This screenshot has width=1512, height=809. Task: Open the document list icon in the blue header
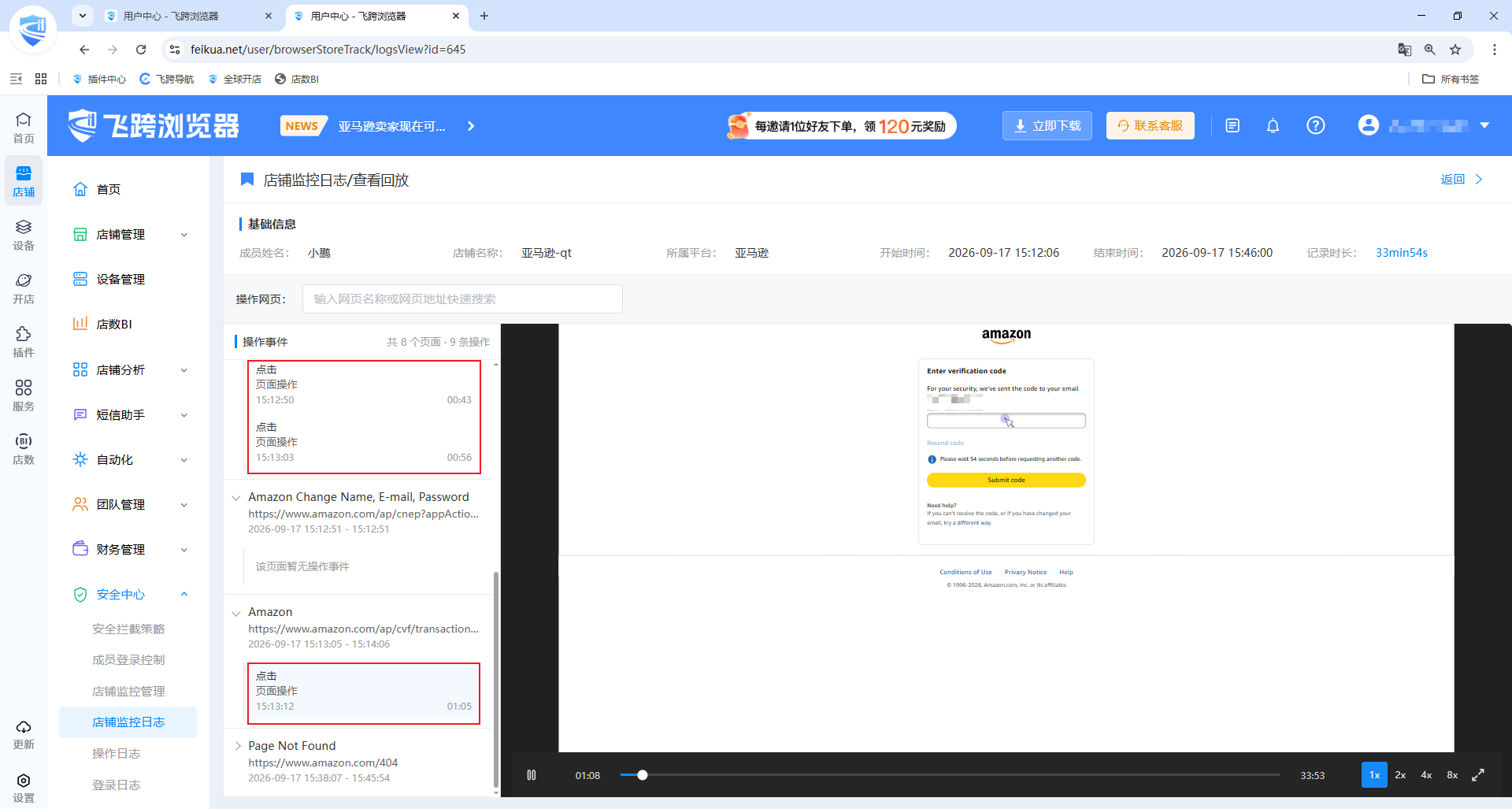(1232, 126)
